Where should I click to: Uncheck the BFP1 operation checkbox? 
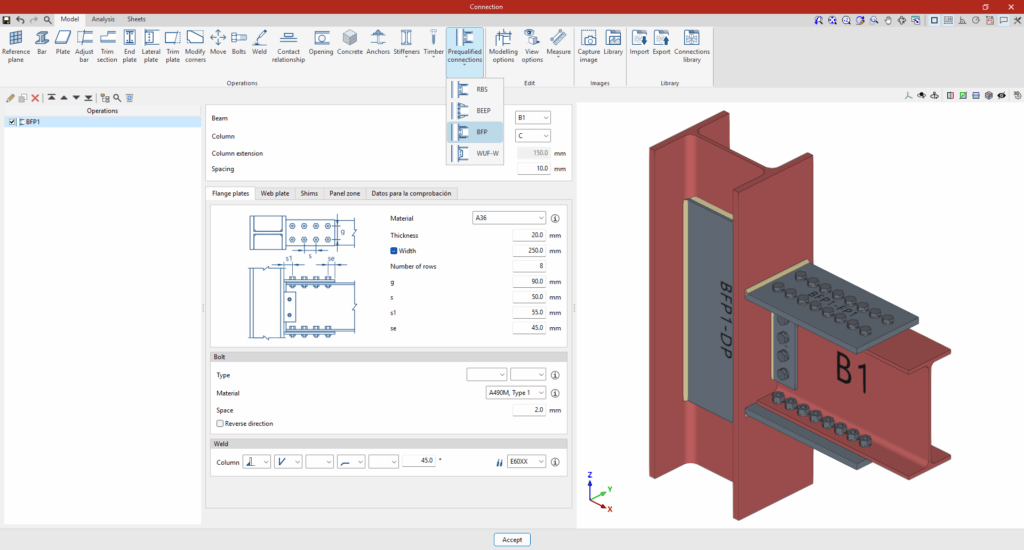pos(12,122)
